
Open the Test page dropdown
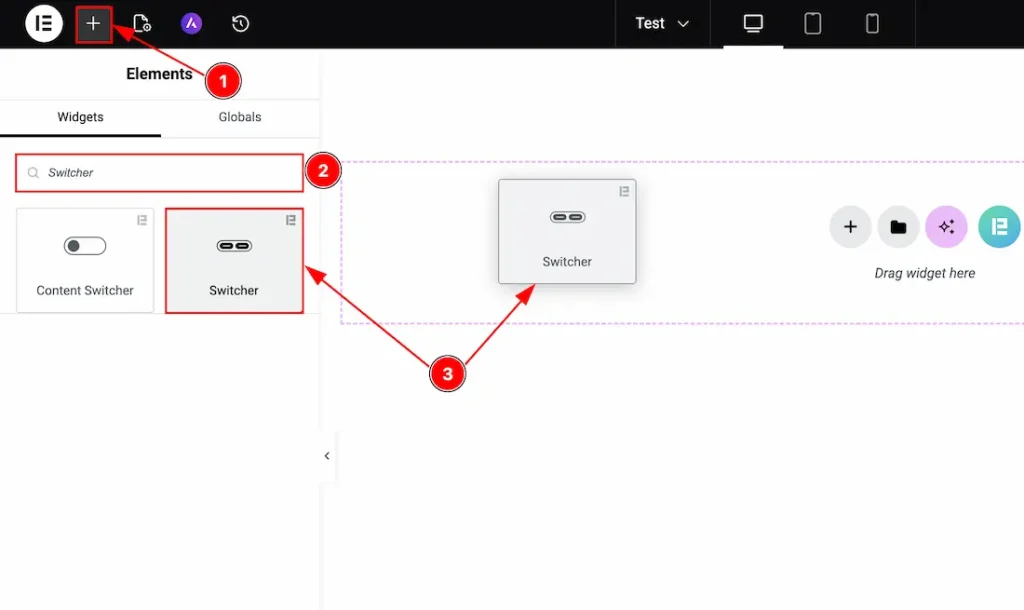tap(661, 23)
